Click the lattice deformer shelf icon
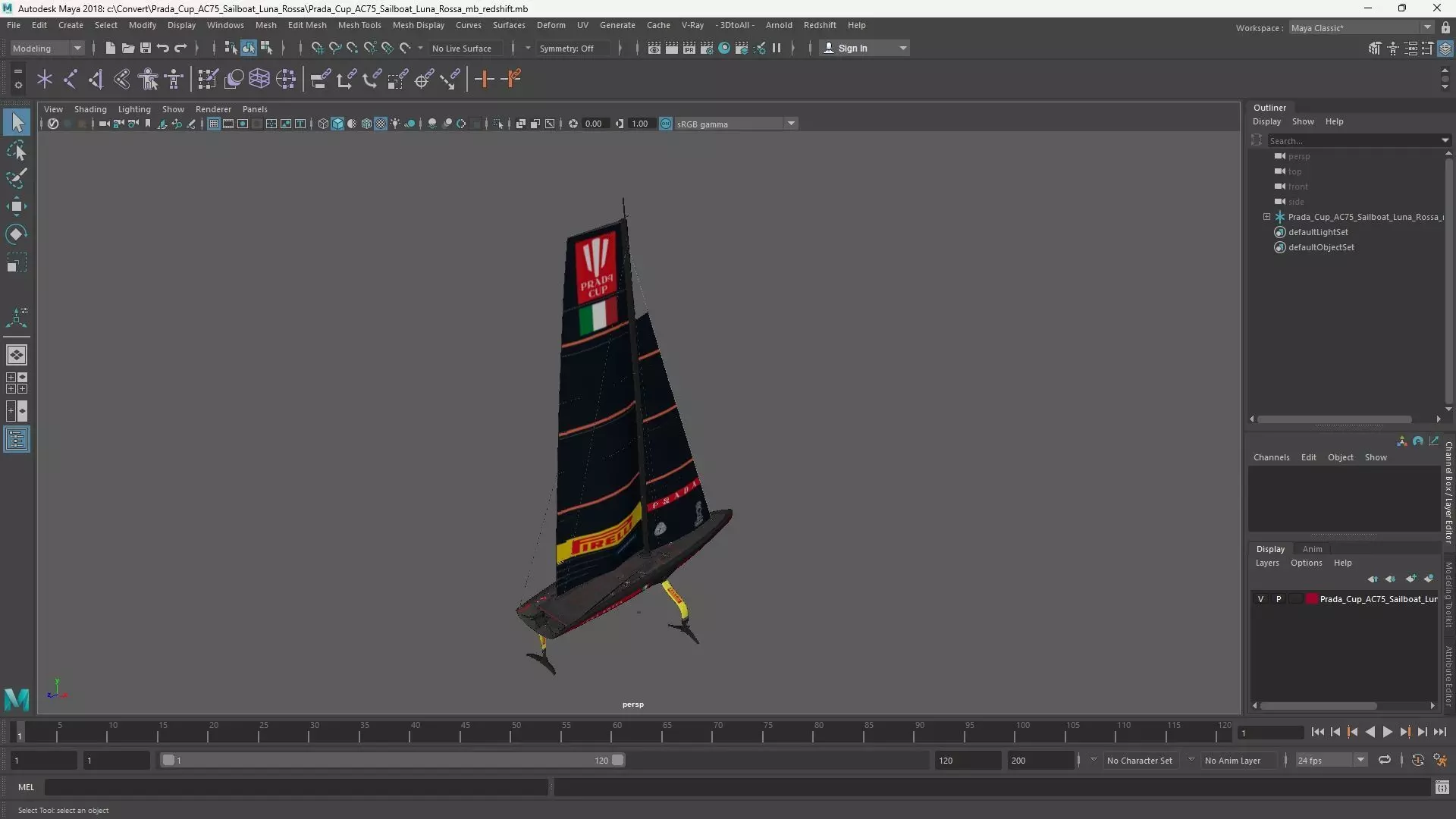Image resolution: width=1456 pixels, height=819 pixels. [x=259, y=79]
